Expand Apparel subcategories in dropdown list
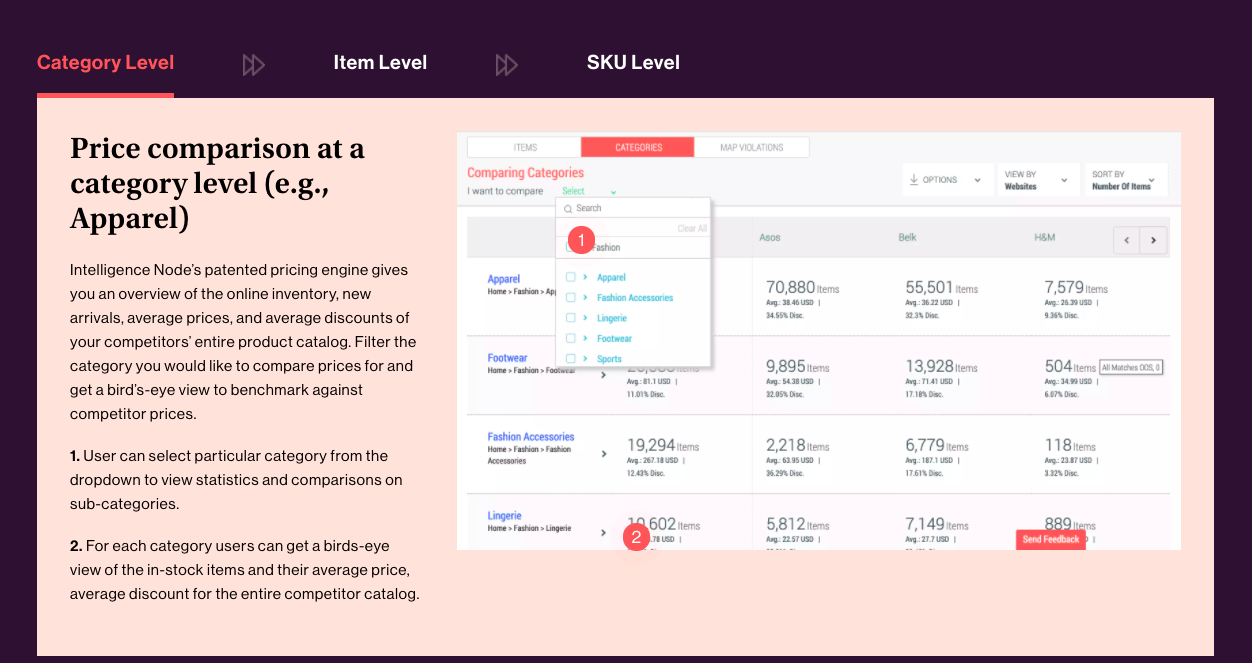1252x663 pixels. pyautogui.click(x=585, y=277)
